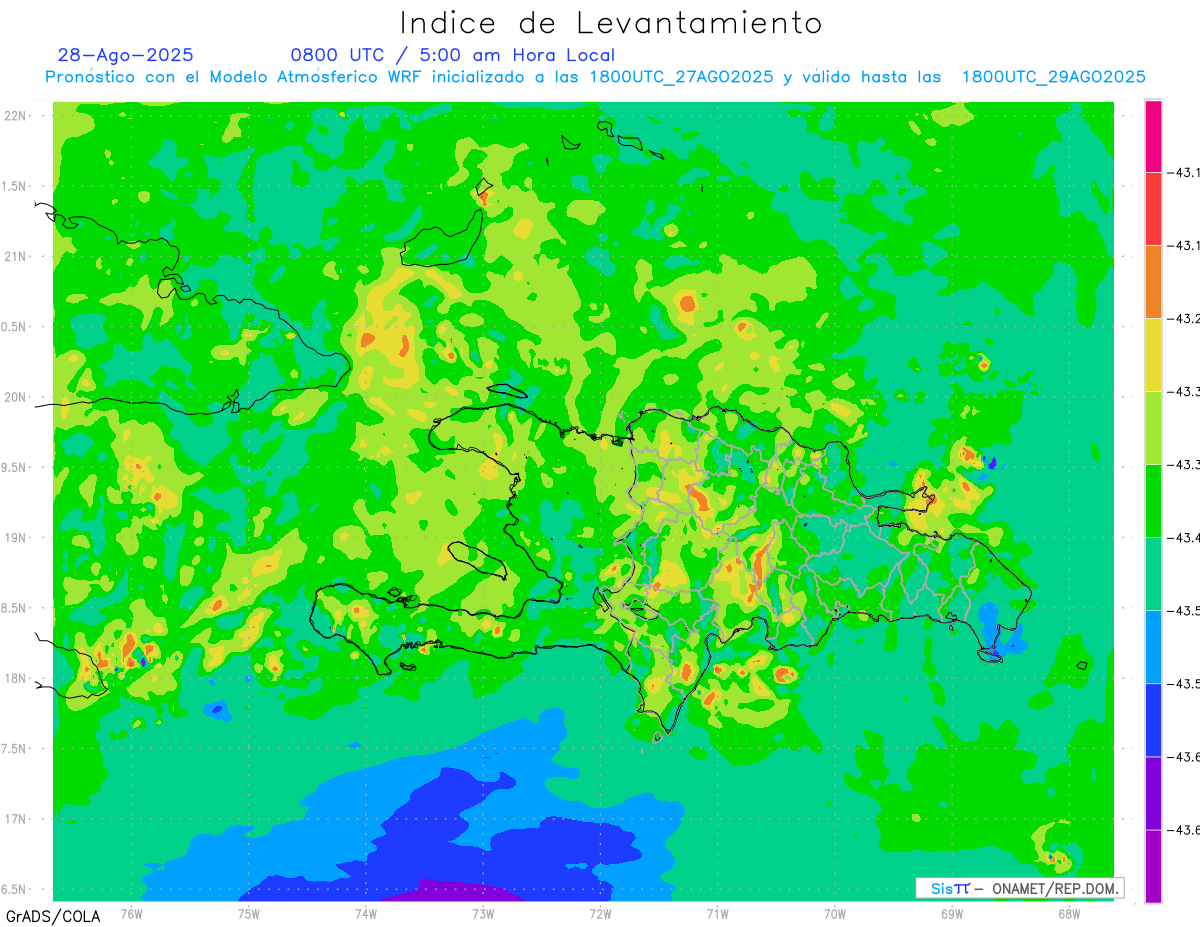Viewport: 1200px width, 927px height.
Task: Click the initialization timestamp '1800UTC_27AGO2025'
Action: (x=682, y=77)
